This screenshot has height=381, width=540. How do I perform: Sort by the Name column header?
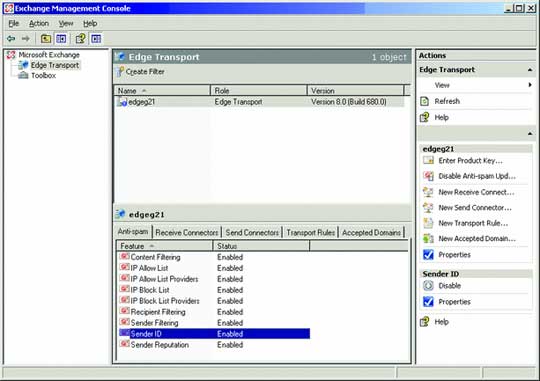162,91
